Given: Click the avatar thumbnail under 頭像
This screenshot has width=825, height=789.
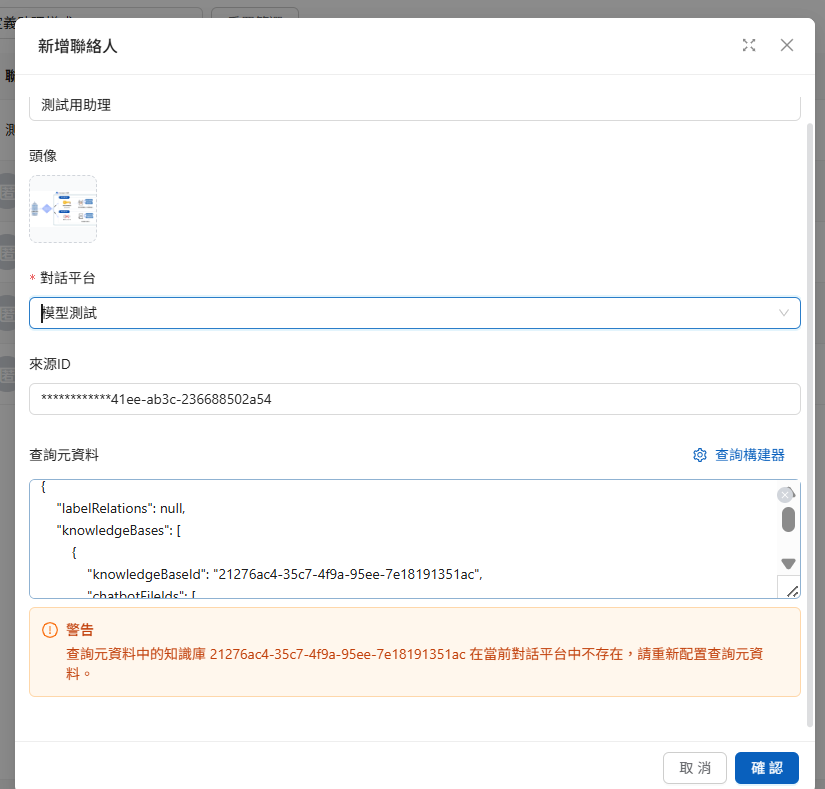Looking at the screenshot, I should 63,209.
